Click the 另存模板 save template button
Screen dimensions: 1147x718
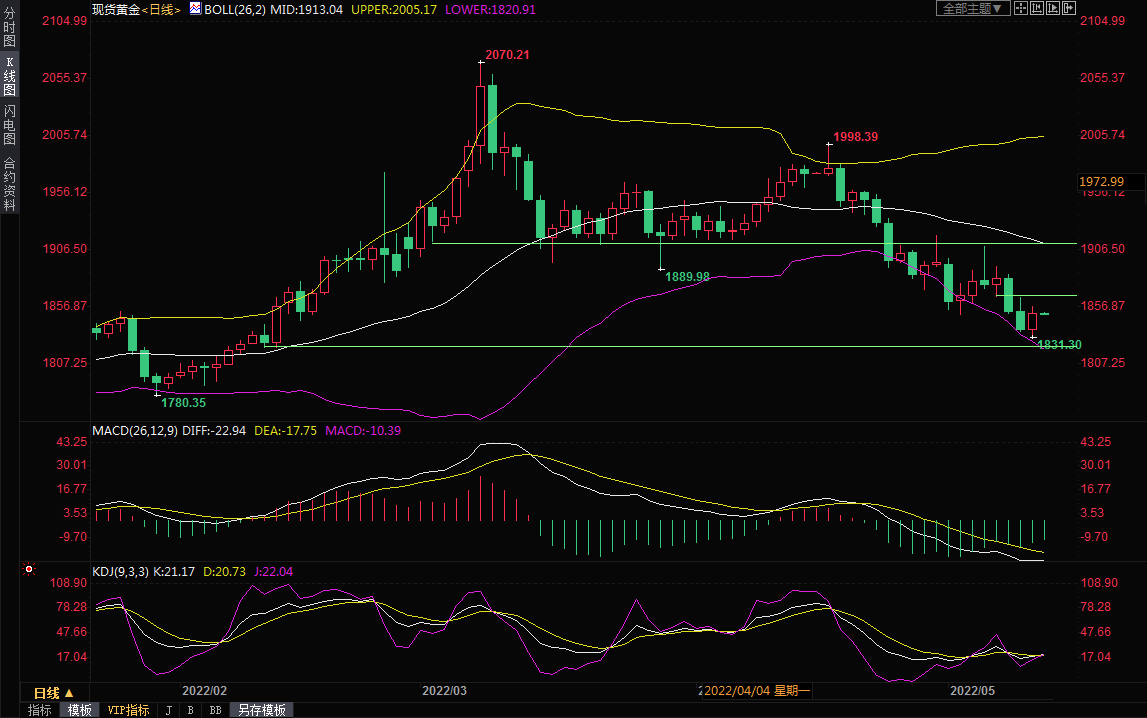(262, 710)
